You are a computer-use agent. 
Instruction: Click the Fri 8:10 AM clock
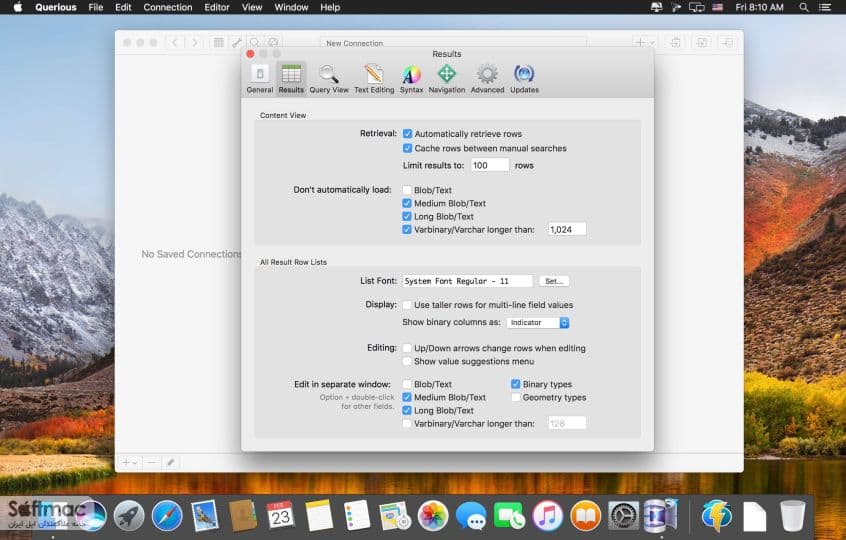point(759,8)
